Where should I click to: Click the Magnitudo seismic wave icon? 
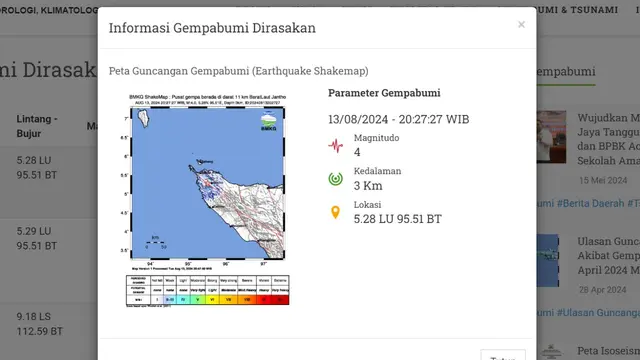pos(336,145)
